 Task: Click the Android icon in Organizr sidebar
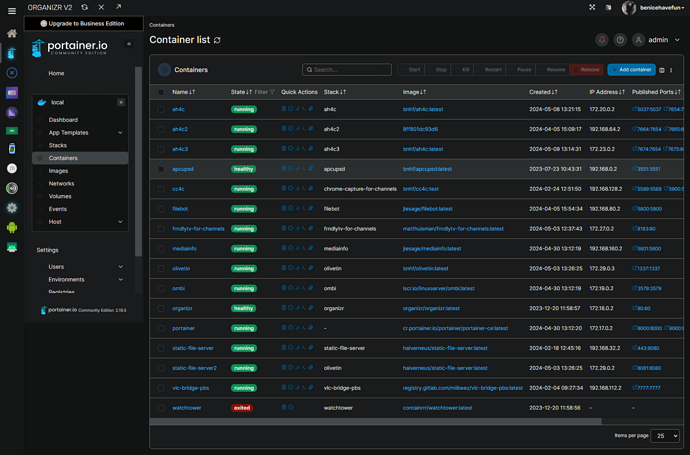pyautogui.click(x=12, y=227)
